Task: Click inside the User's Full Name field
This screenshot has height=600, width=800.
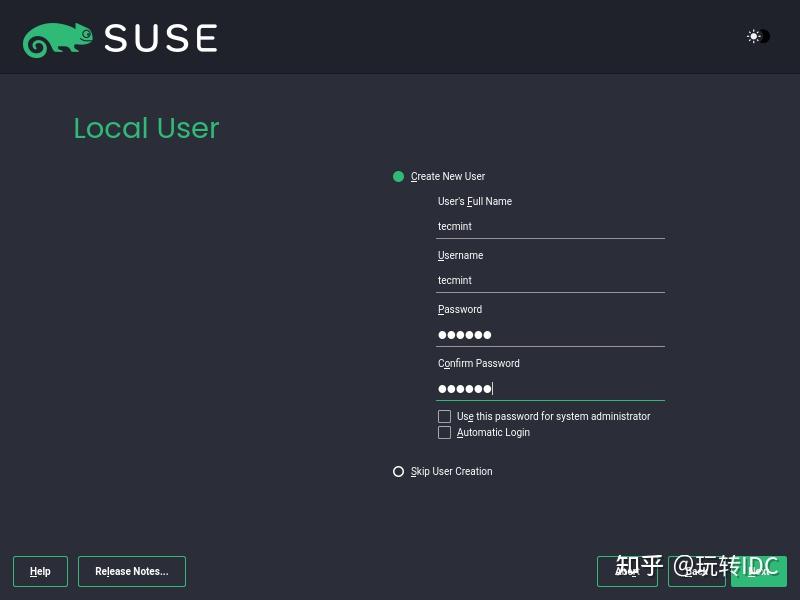Action: (550, 226)
